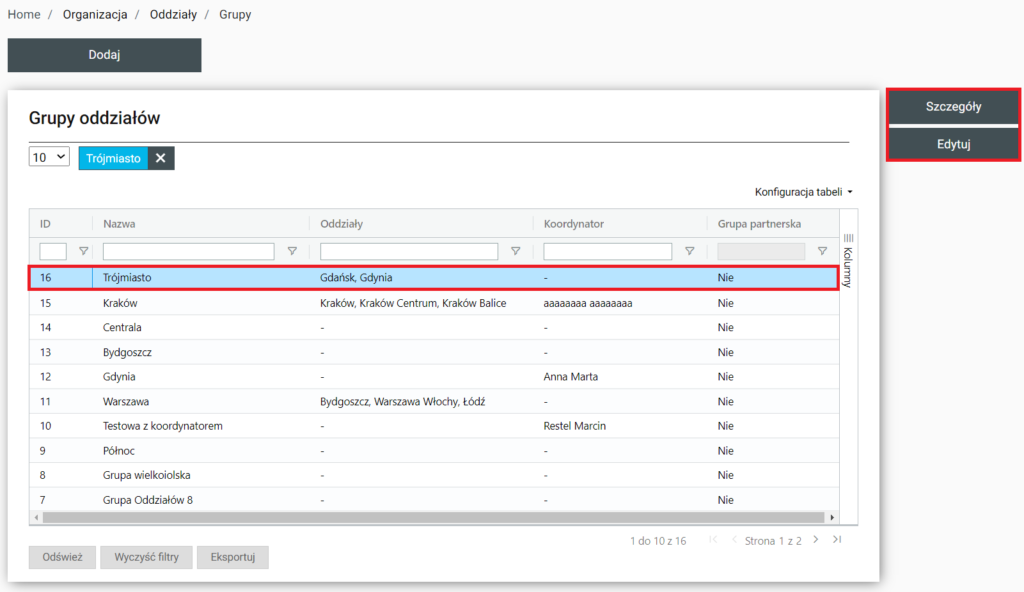Open the Oddziały column filter icon

(516, 251)
